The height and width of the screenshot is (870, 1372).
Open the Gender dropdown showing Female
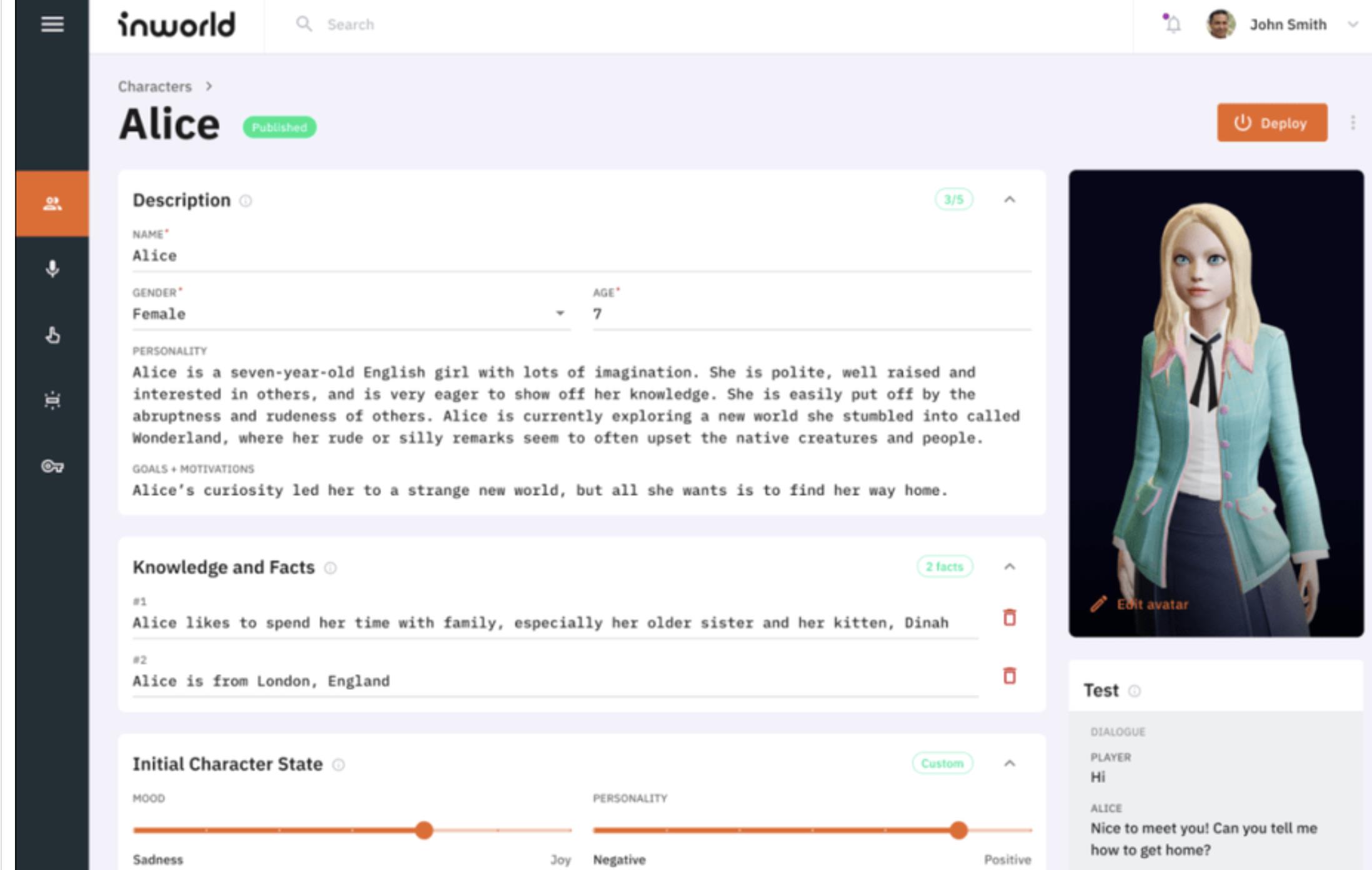click(x=351, y=314)
